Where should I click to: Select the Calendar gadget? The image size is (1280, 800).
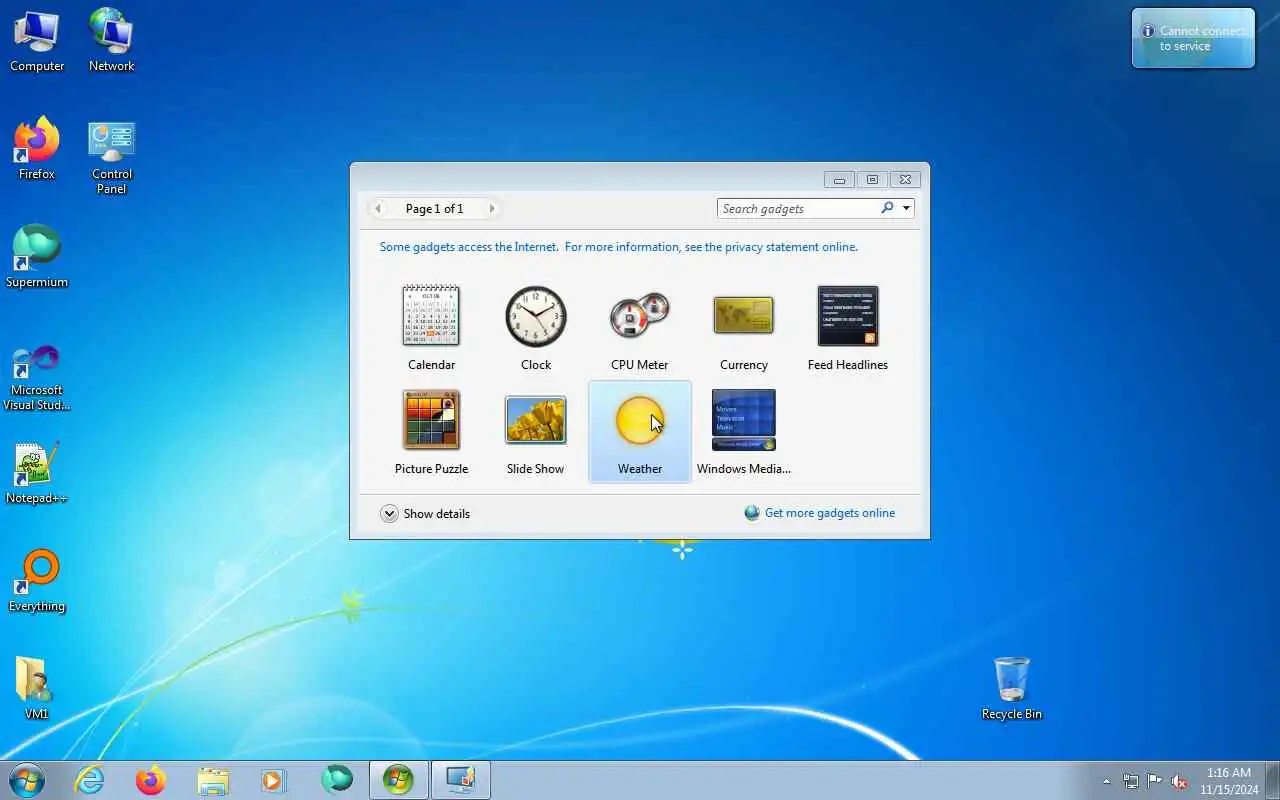coord(431,328)
